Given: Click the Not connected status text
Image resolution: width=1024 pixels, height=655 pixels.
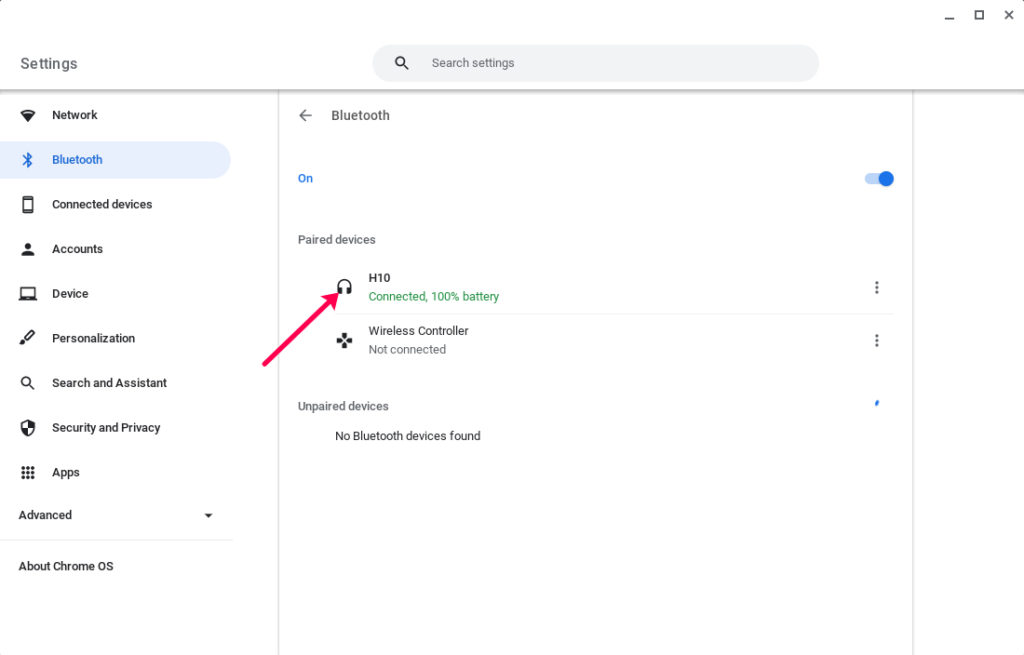Looking at the screenshot, I should (x=408, y=349).
